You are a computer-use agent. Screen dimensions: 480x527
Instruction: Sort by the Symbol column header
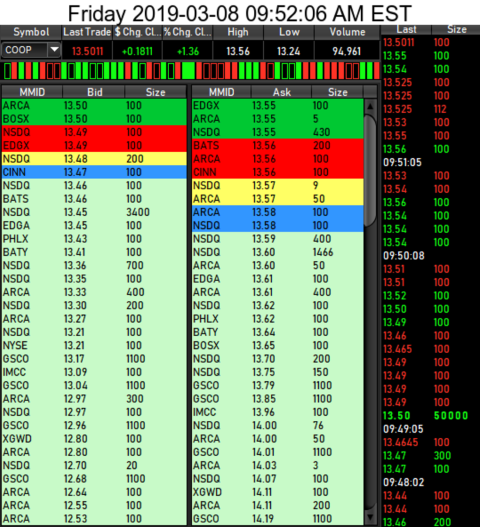pyautogui.click(x=31, y=32)
